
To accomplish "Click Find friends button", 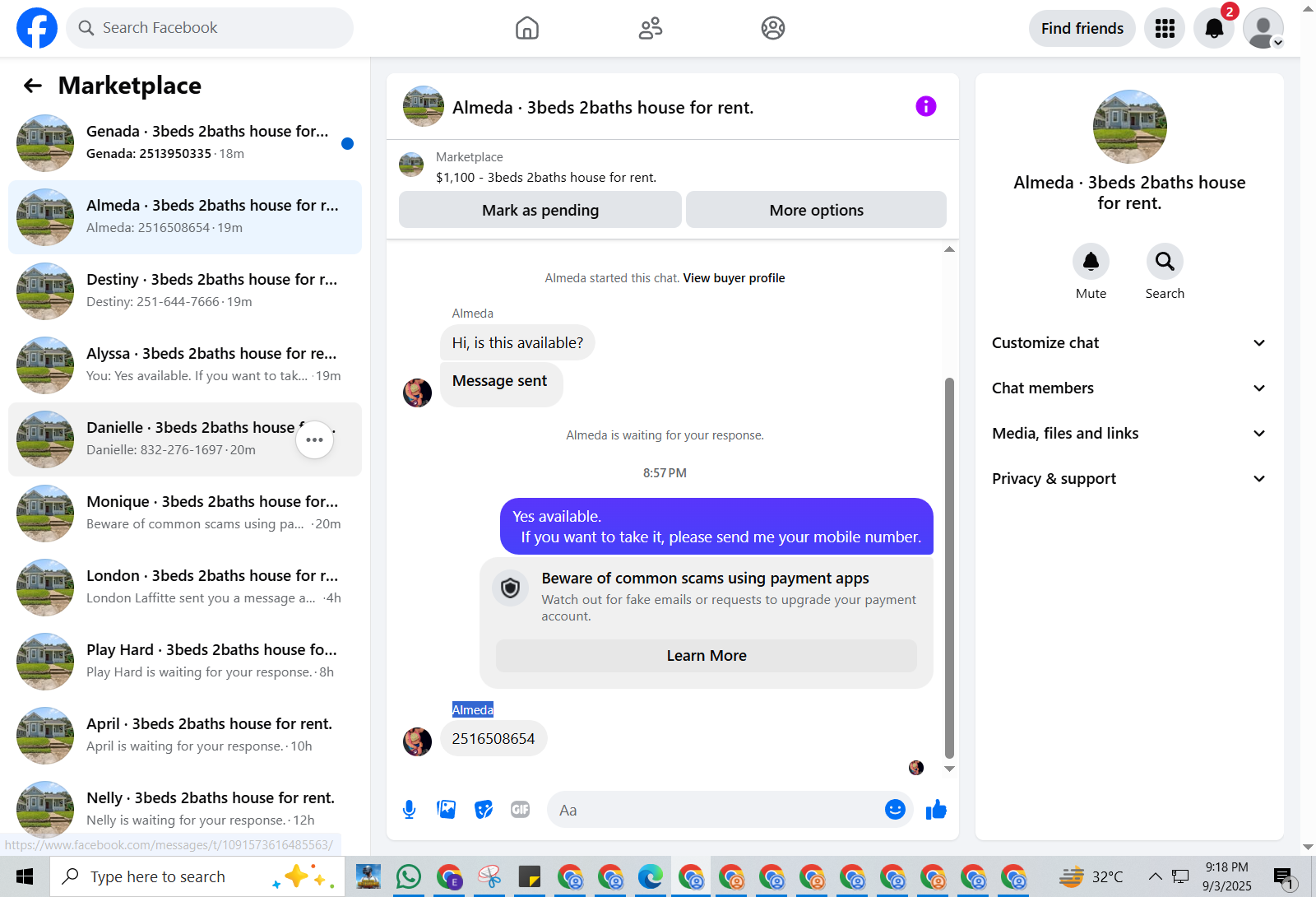I will [x=1082, y=28].
